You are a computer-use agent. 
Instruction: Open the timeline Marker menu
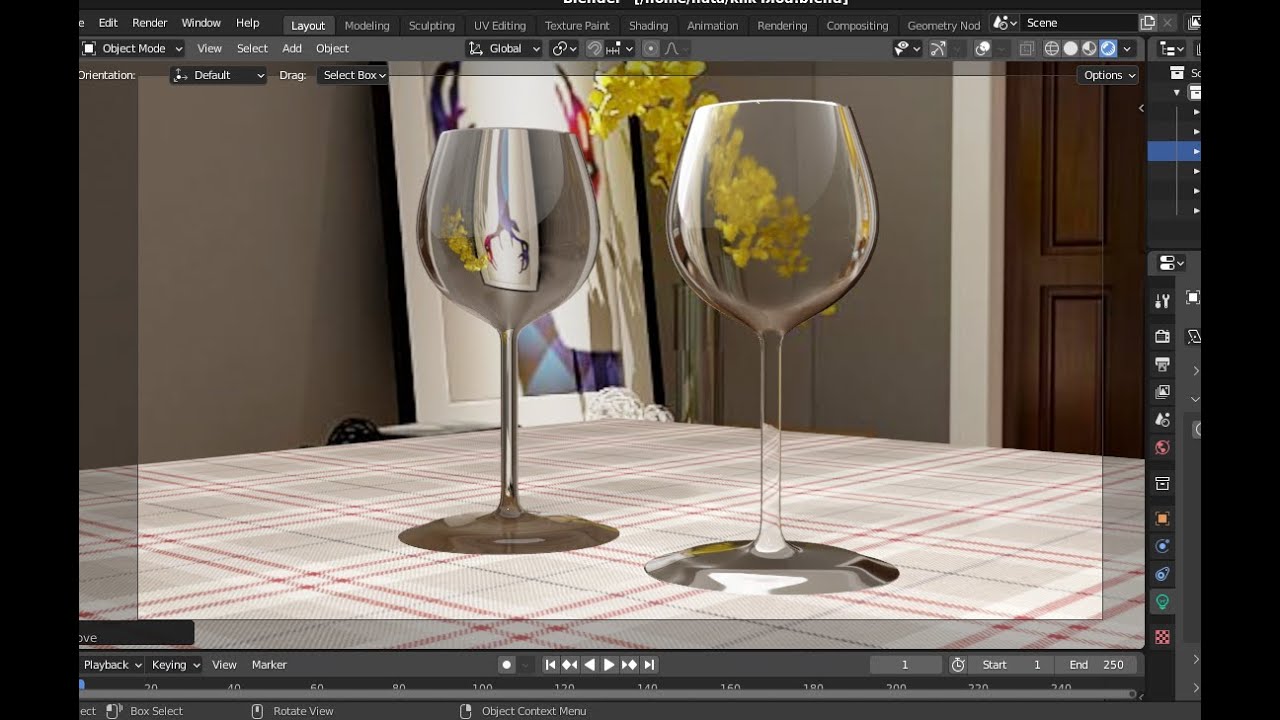(x=269, y=665)
